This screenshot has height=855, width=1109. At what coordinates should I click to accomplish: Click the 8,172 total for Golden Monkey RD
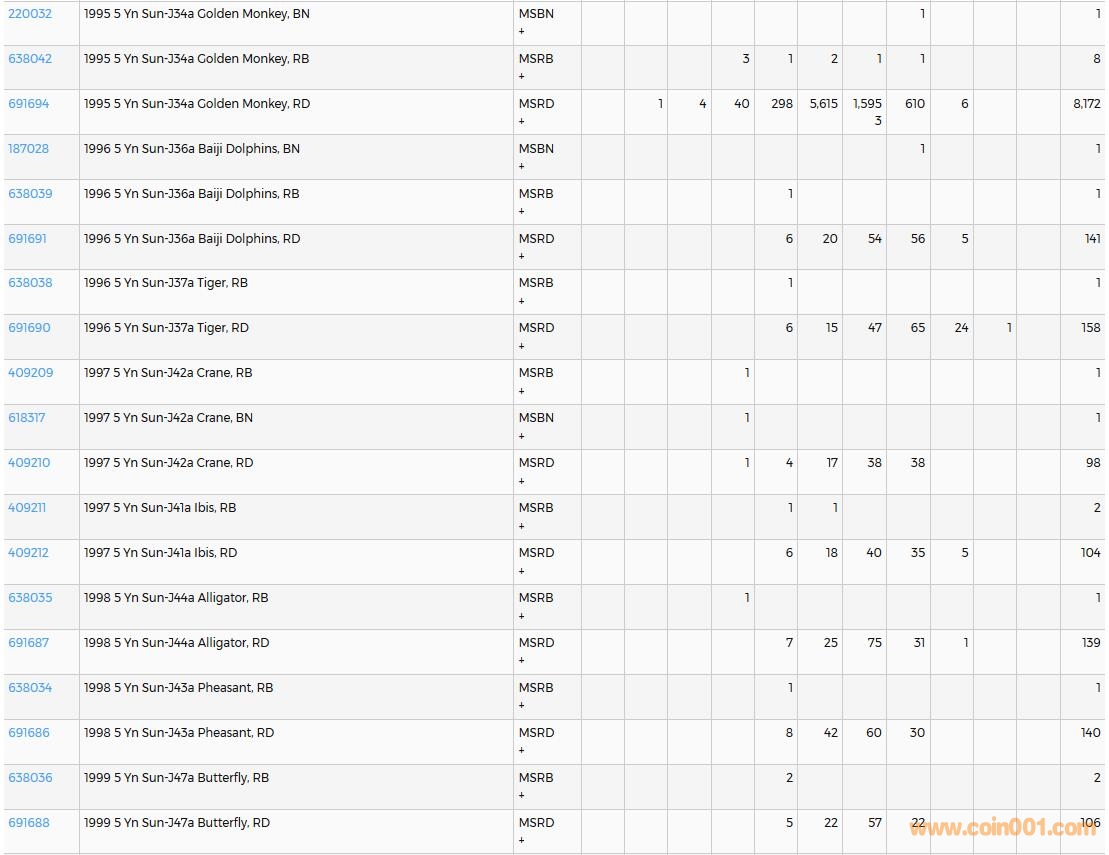[x=1086, y=104]
